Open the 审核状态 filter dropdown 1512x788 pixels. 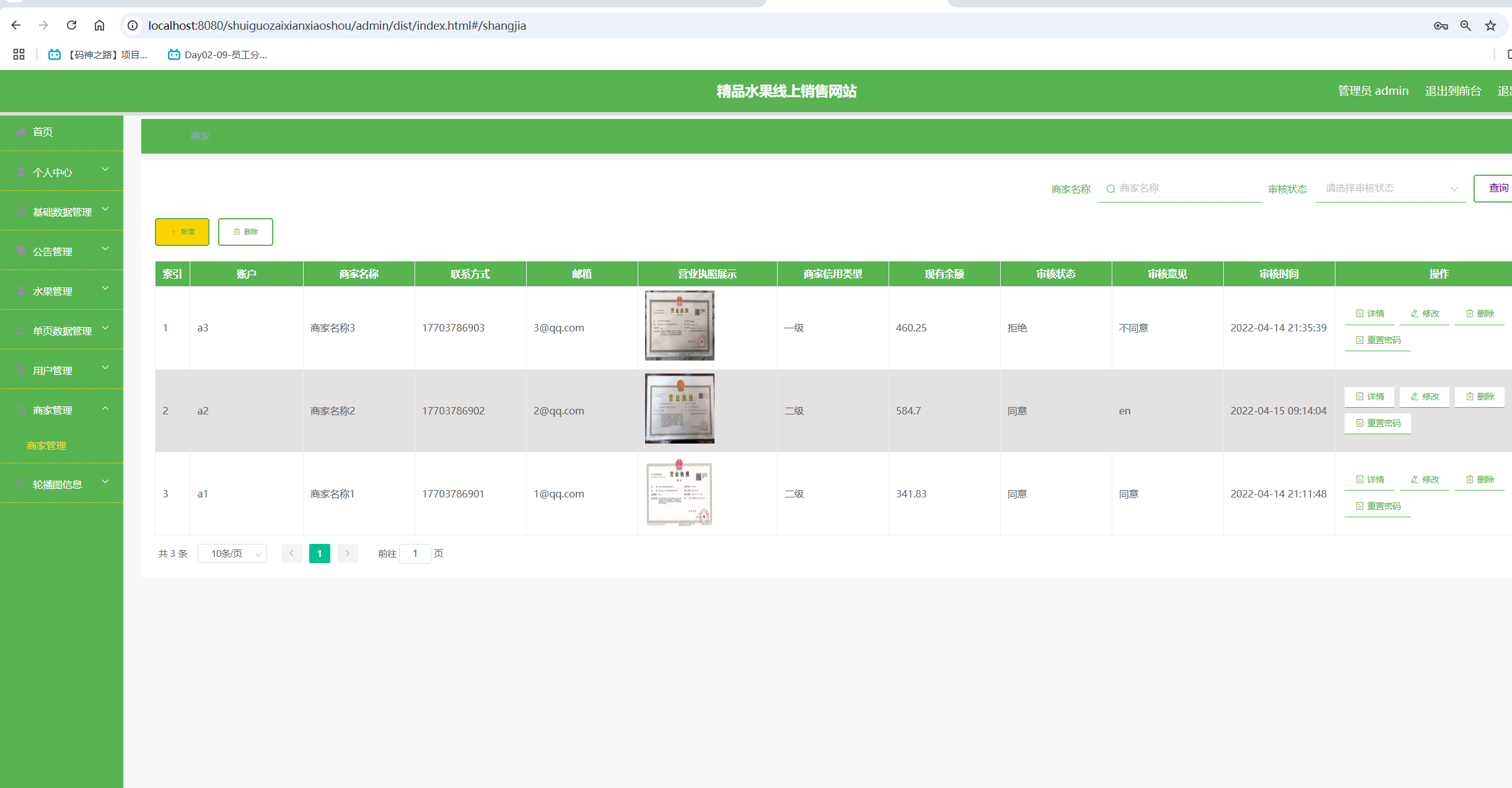[1390, 188]
